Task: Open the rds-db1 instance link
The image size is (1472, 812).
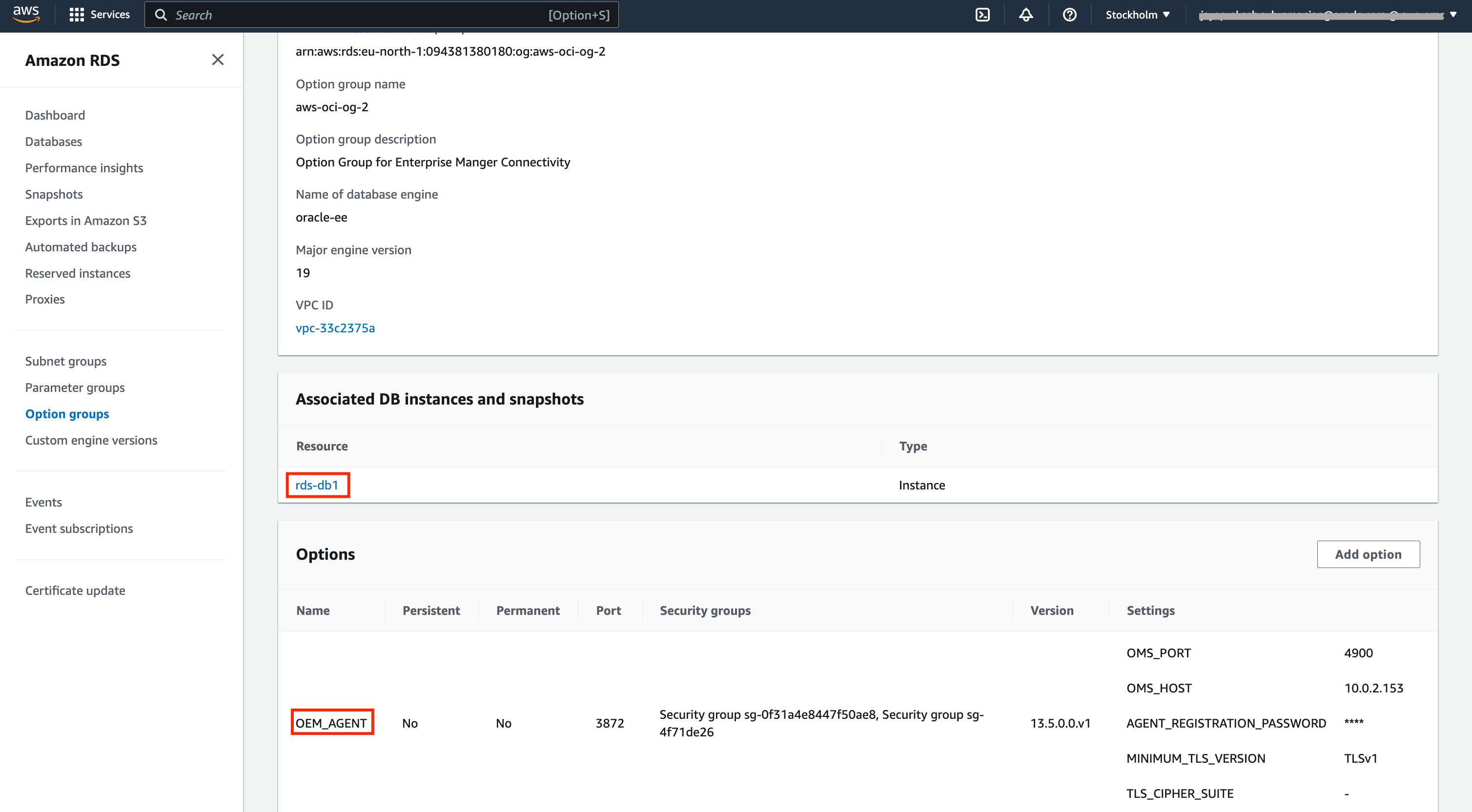Action: pos(317,485)
